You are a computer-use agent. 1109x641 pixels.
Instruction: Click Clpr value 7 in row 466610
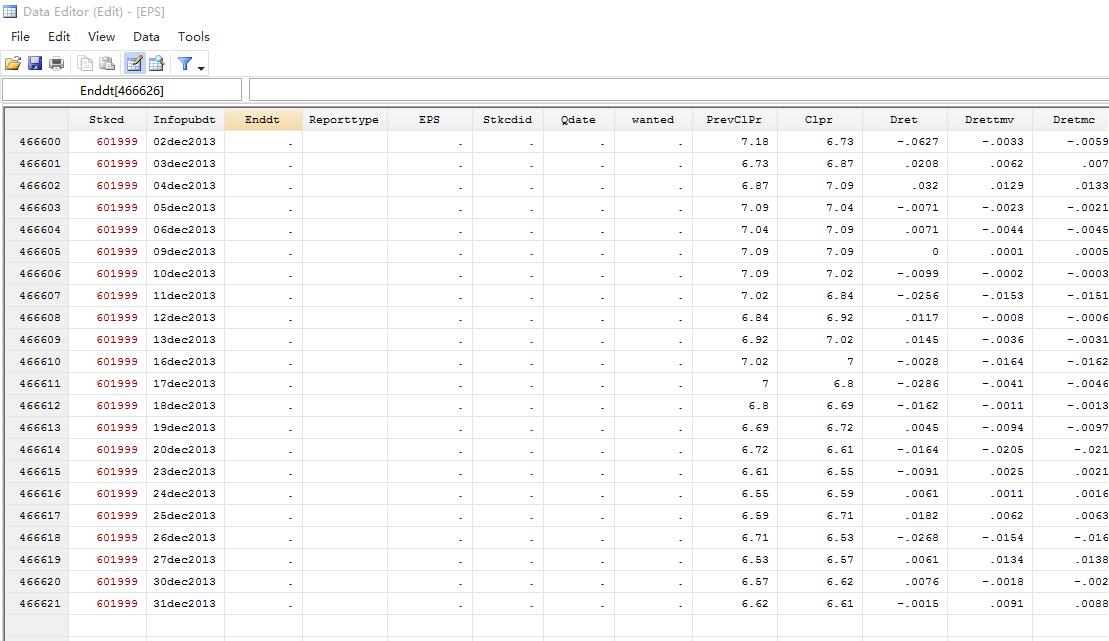pyautogui.click(x=819, y=362)
